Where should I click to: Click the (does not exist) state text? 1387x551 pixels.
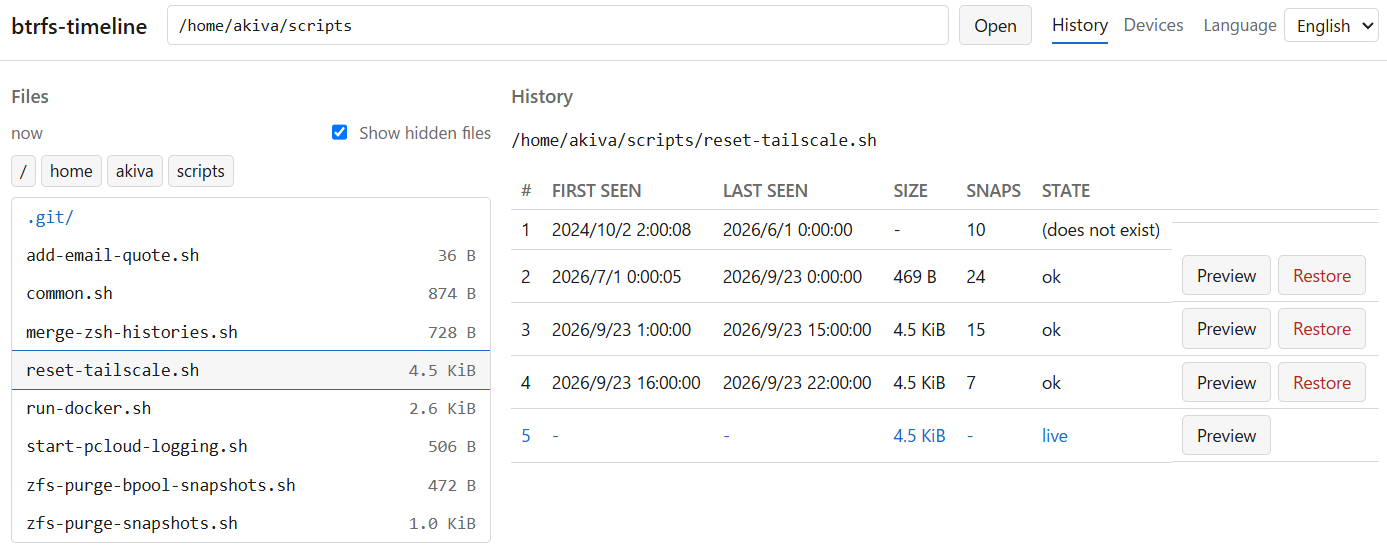[x=1101, y=230]
